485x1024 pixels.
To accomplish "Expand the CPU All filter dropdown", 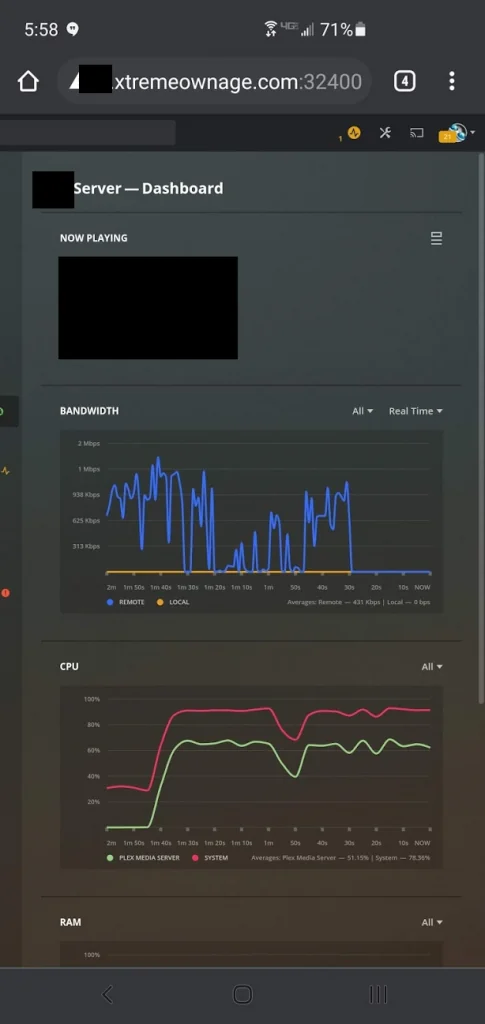I will pyautogui.click(x=432, y=667).
